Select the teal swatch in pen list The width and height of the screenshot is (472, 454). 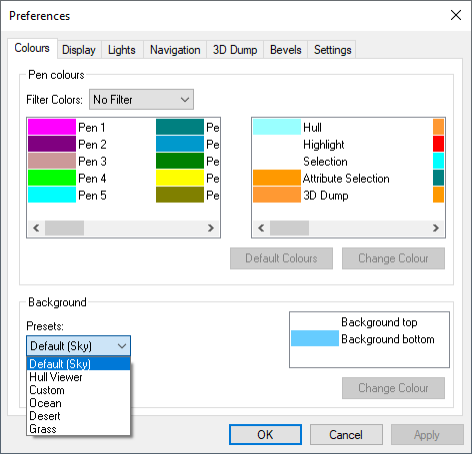[180, 127]
